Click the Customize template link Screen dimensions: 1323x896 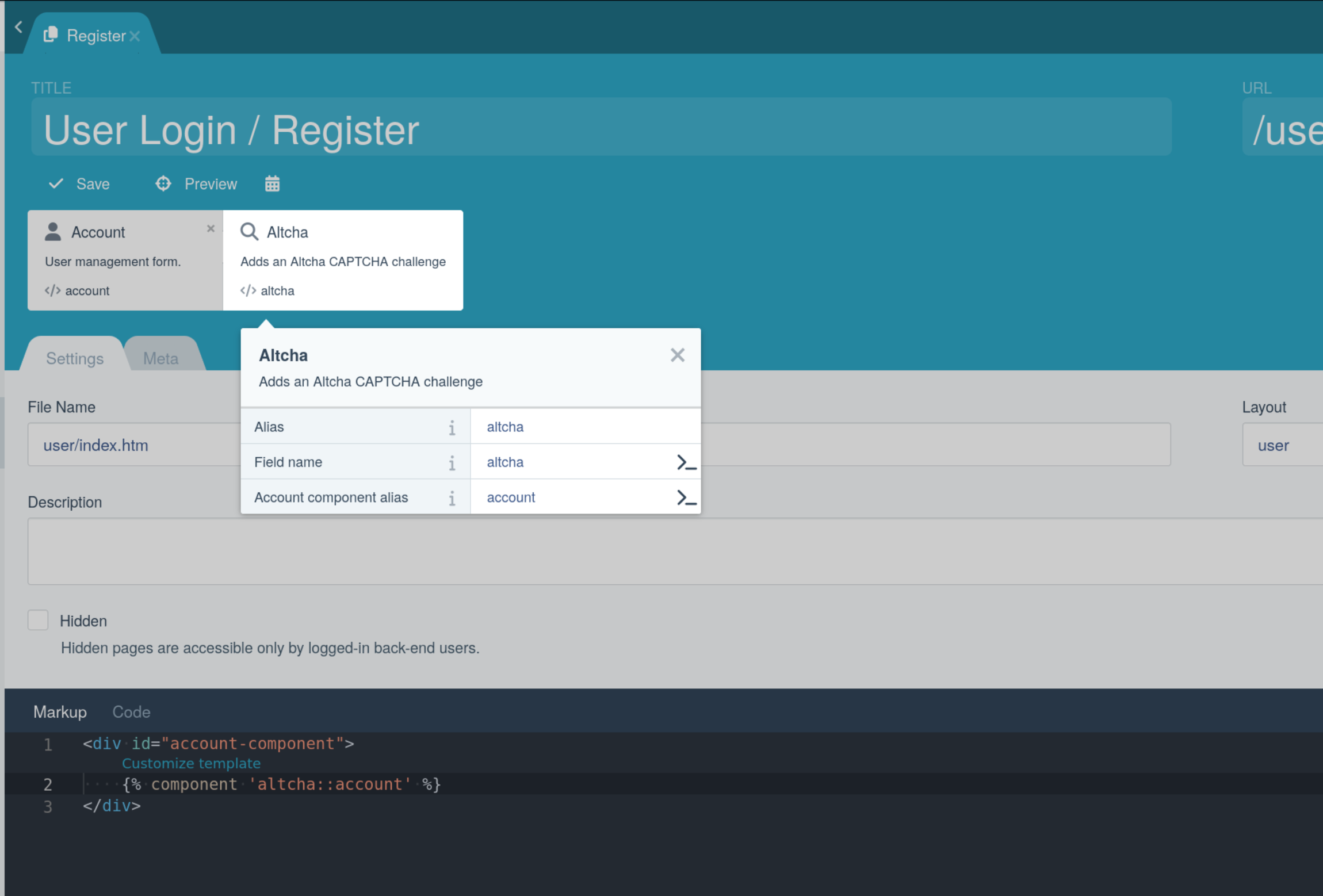click(191, 764)
